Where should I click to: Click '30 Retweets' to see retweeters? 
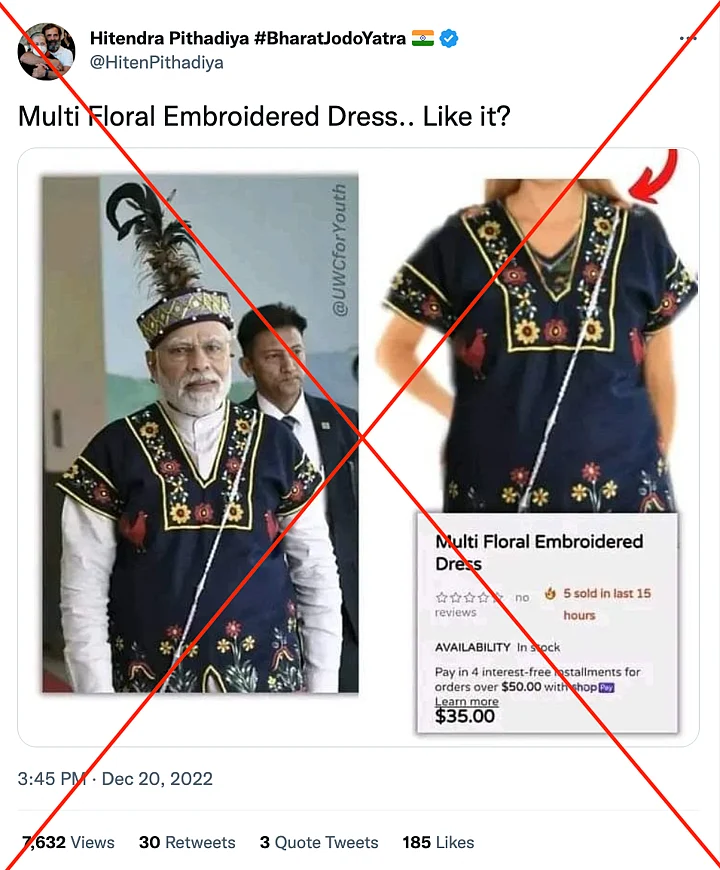point(187,842)
